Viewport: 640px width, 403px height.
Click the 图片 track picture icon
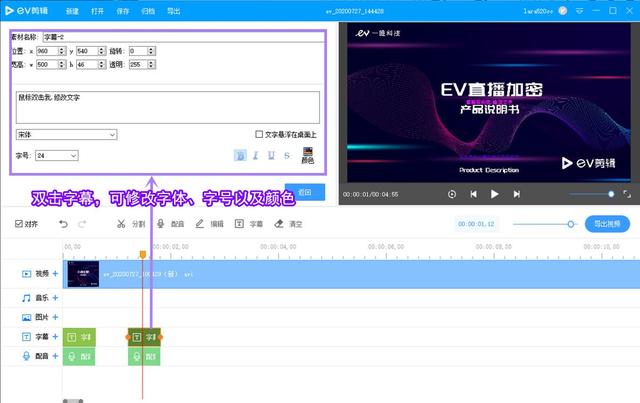pyautogui.click(x=26, y=317)
